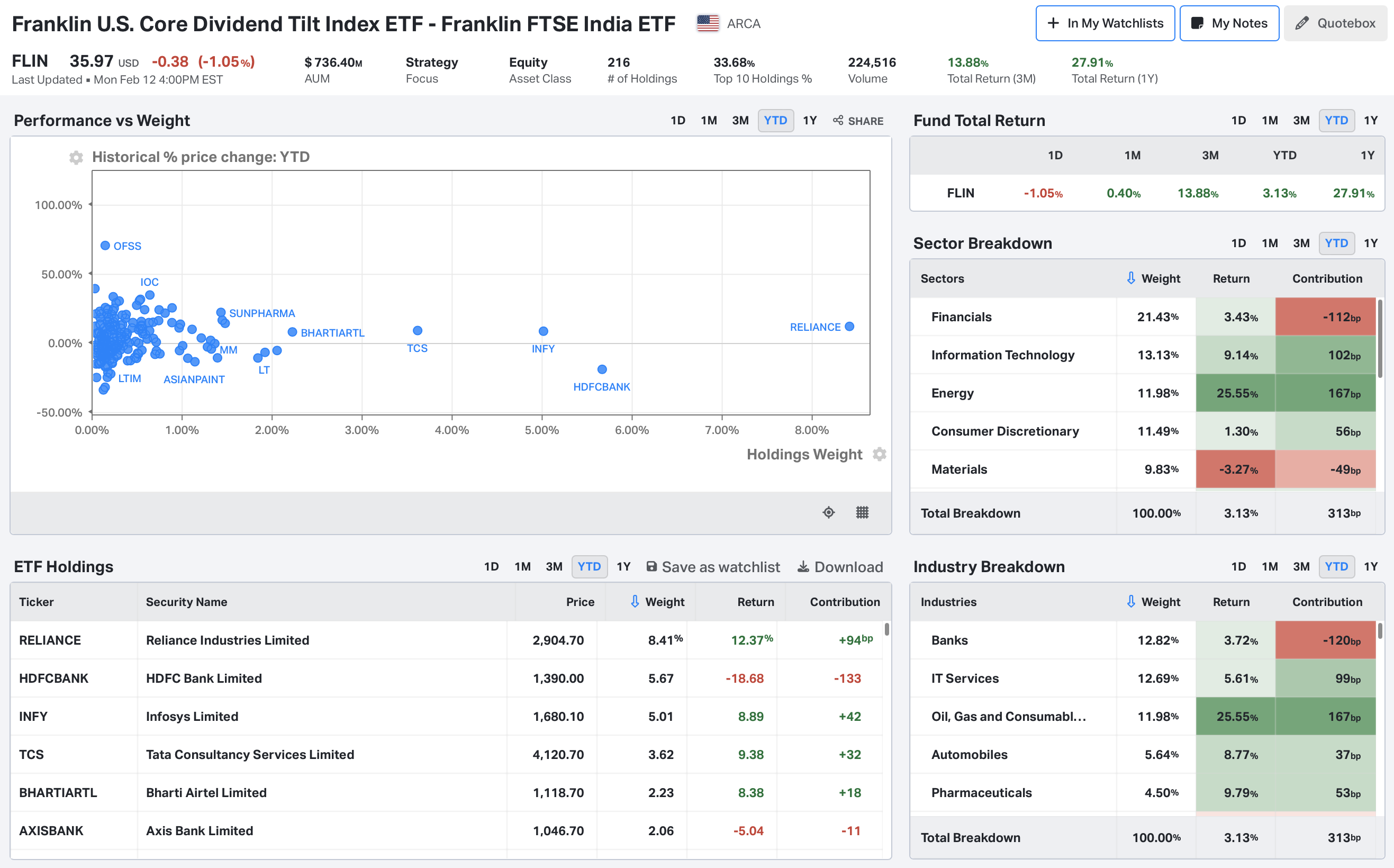
Task: Select the RELIANCE data point on scatter chart
Action: pyautogui.click(x=849, y=327)
